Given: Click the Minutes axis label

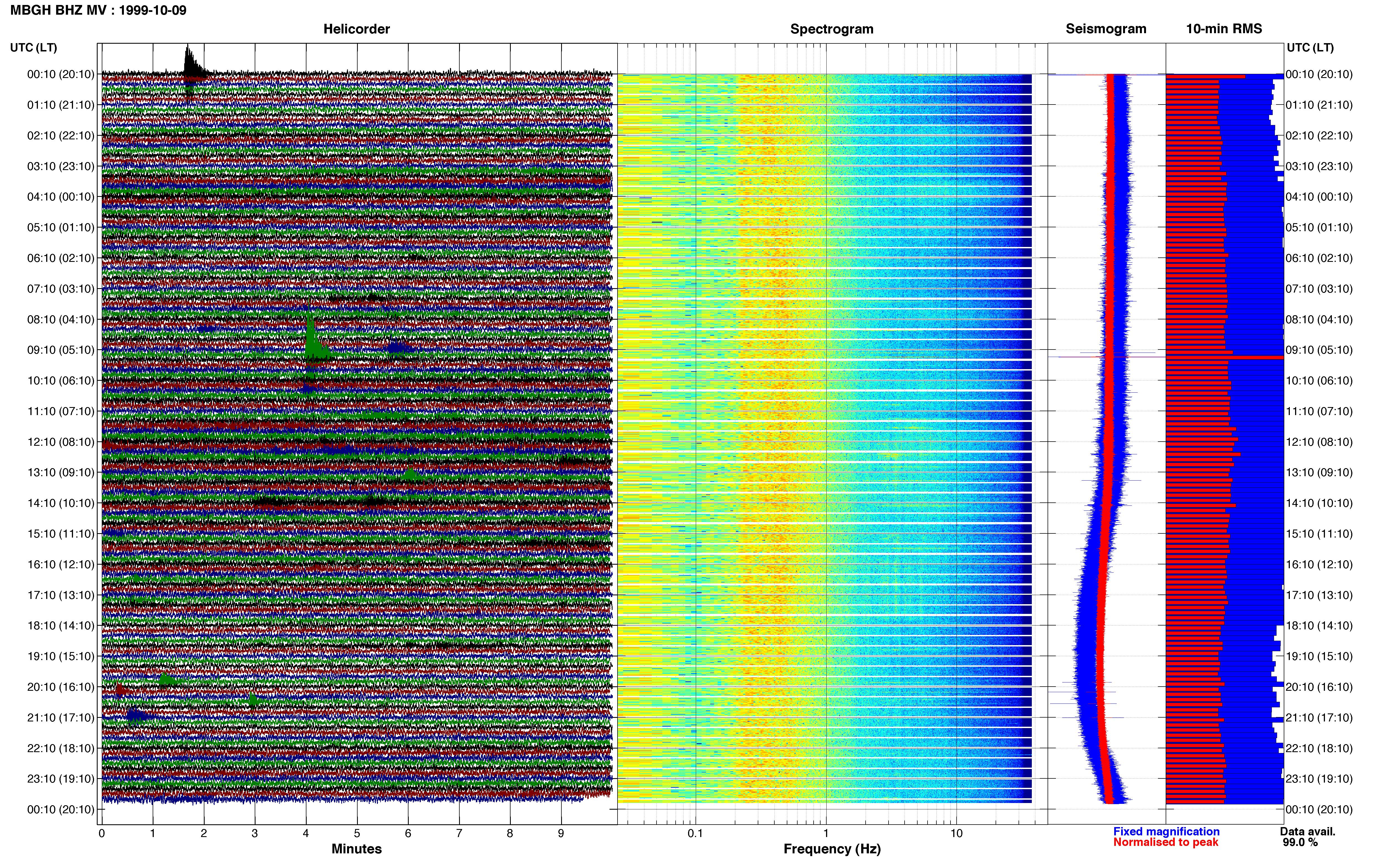Looking at the screenshot, I should (x=356, y=848).
